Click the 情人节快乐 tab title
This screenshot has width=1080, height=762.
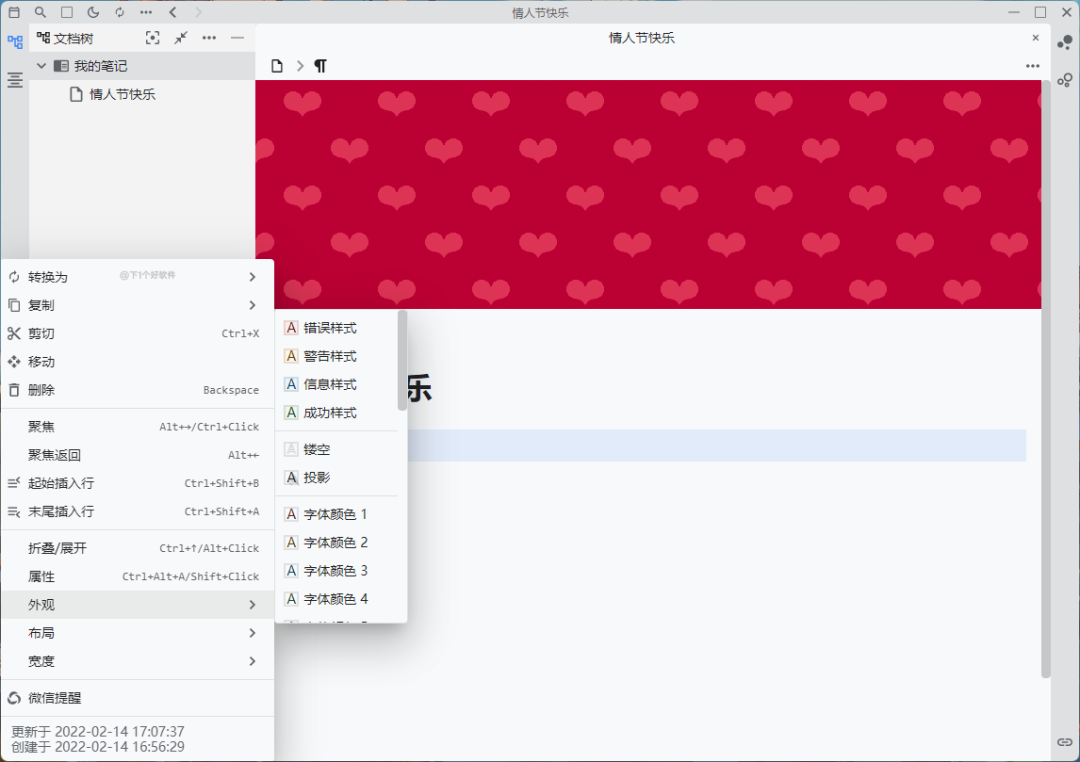tap(641, 38)
